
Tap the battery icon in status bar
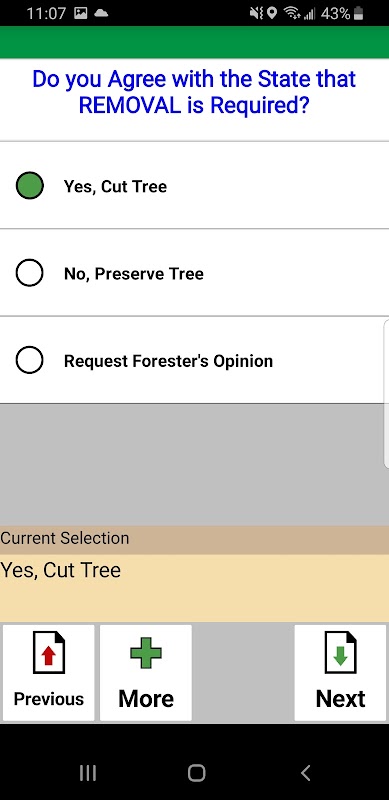358,13
